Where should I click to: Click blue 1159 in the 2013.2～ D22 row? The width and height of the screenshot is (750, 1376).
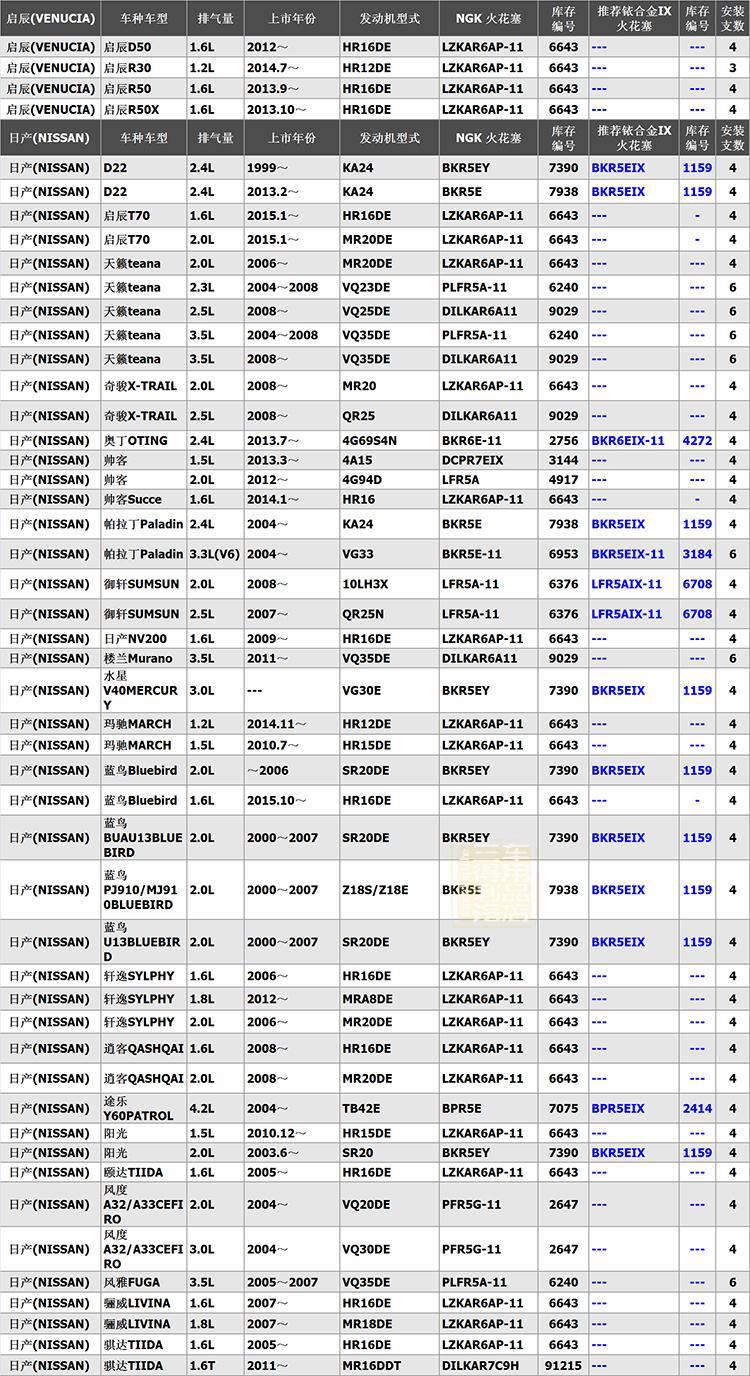tap(697, 192)
